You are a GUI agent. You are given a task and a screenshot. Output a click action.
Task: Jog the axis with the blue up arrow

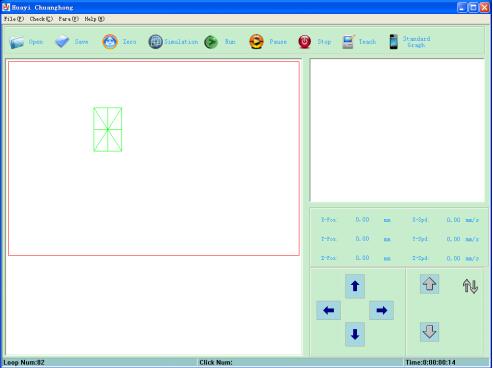pyautogui.click(x=355, y=286)
